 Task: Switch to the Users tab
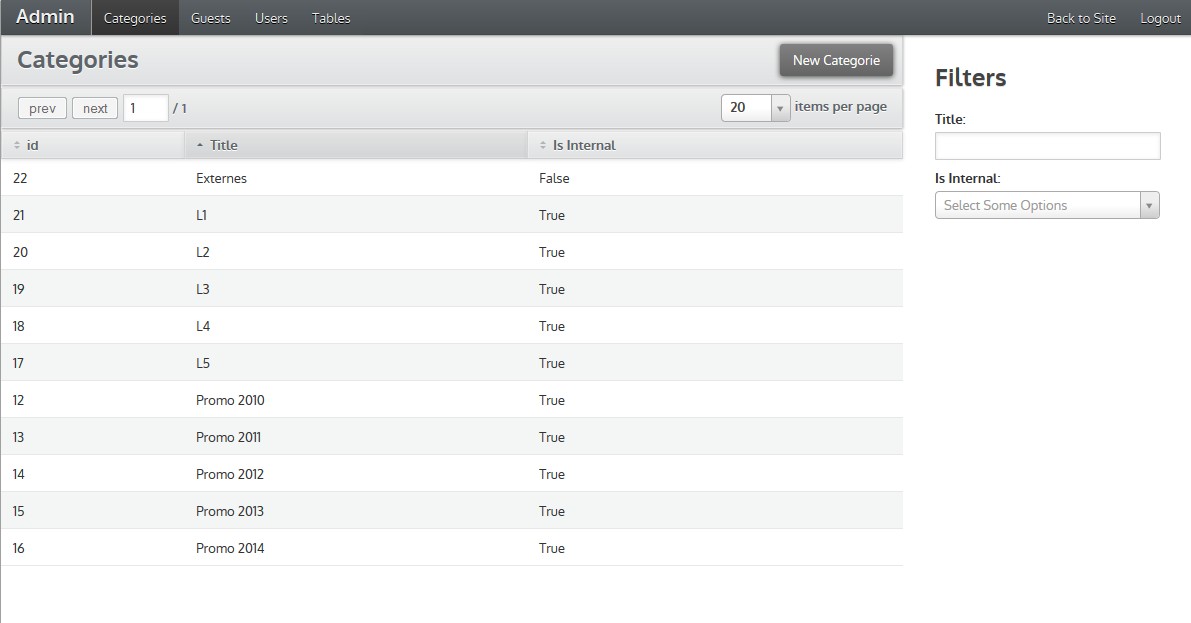pyautogui.click(x=271, y=18)
